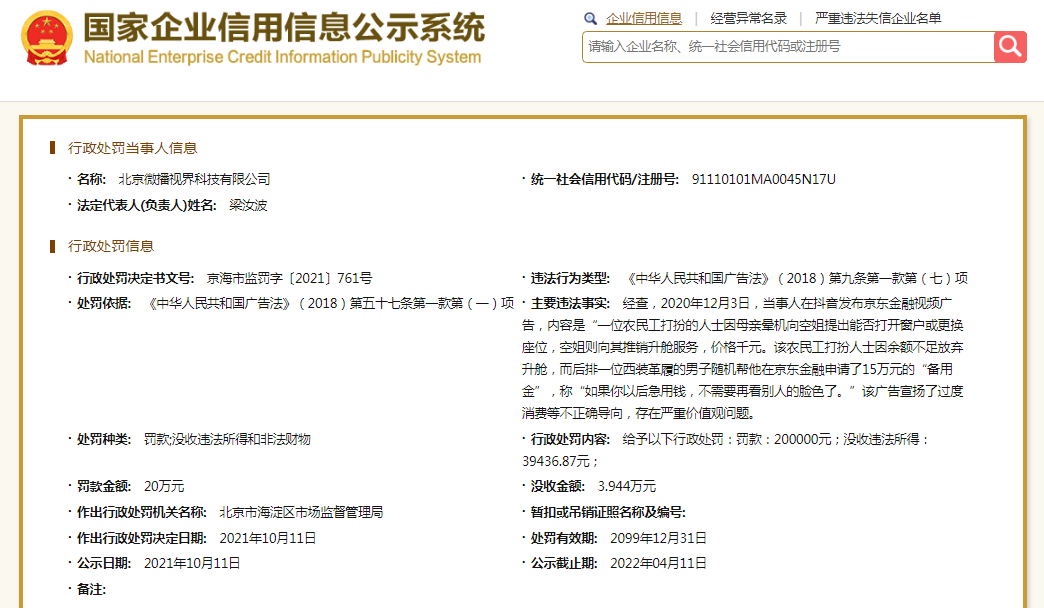The image size is (1044, 608).
Task: Click the penalty type value 罚款;没收违法所得和非法财物
Action: point(228,440)
